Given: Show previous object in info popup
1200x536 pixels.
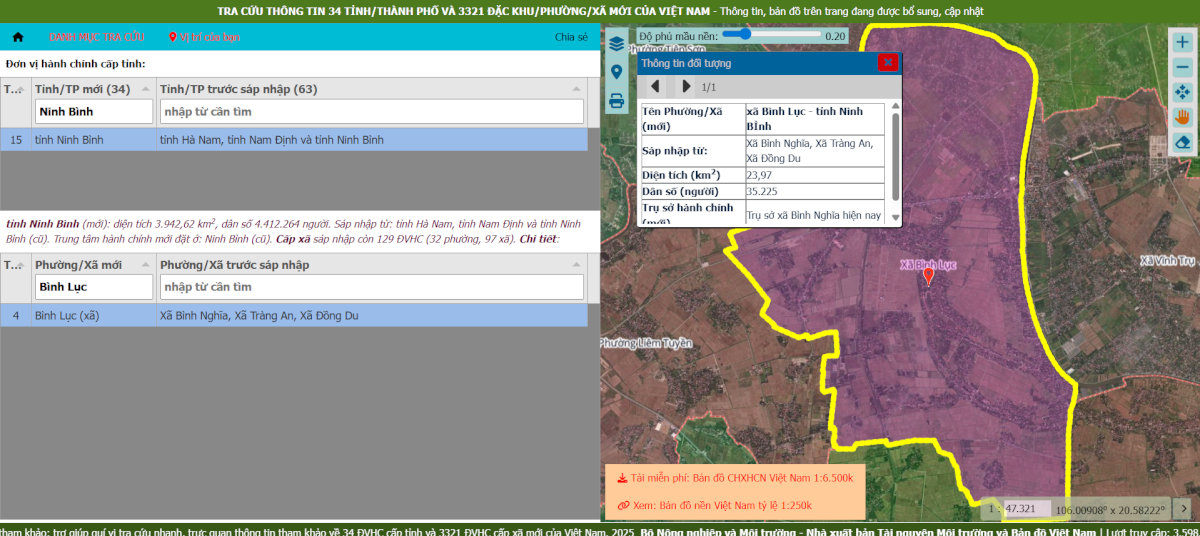Looking at the screenshot, I should (656, 87).
